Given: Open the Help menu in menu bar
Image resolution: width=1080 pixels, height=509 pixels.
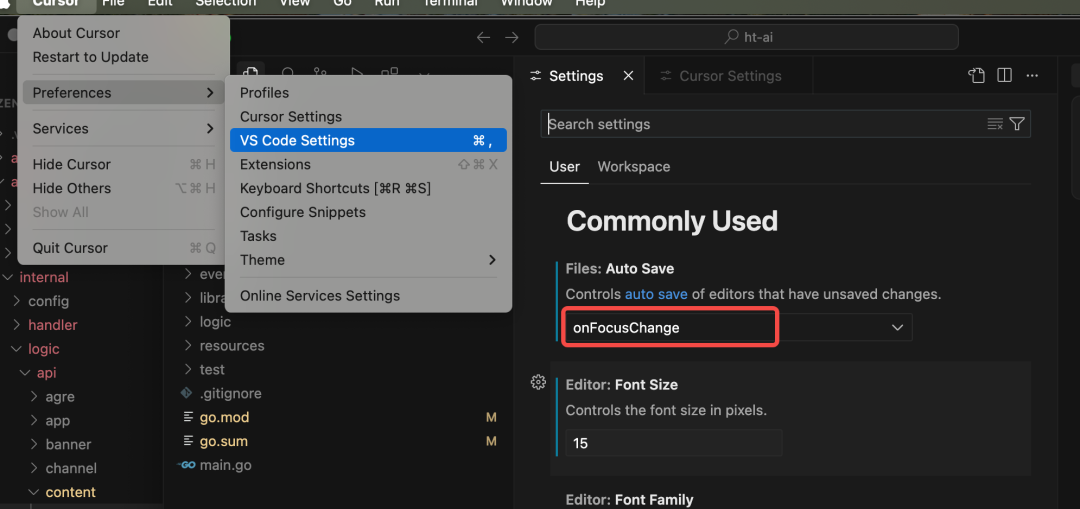Looking at the screenshot, I should 590,3.
